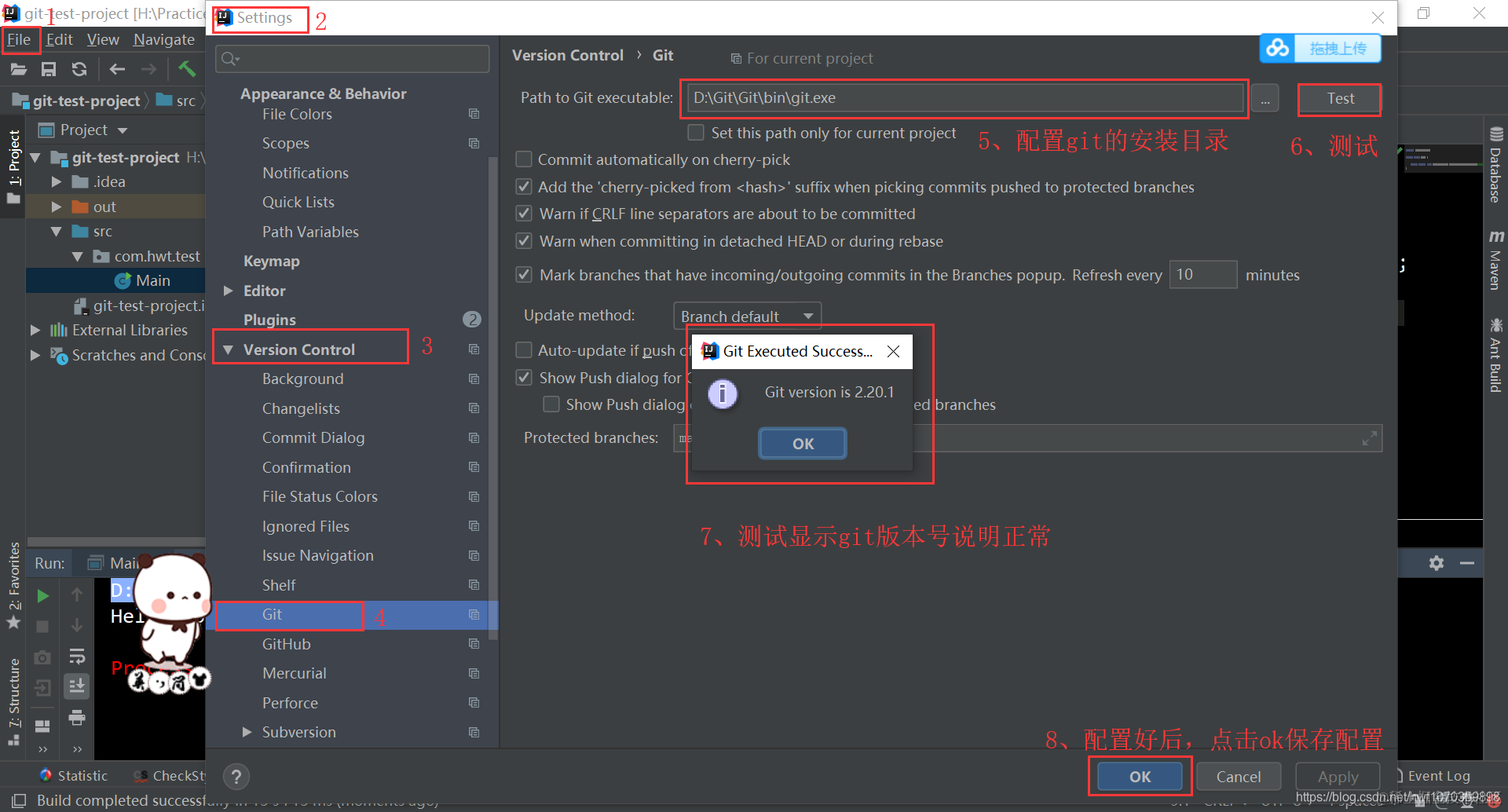This screenshot has width=1508, height=812.
Task: Hide the Run panel with minus icon
Action: [x=1466, y=563]
